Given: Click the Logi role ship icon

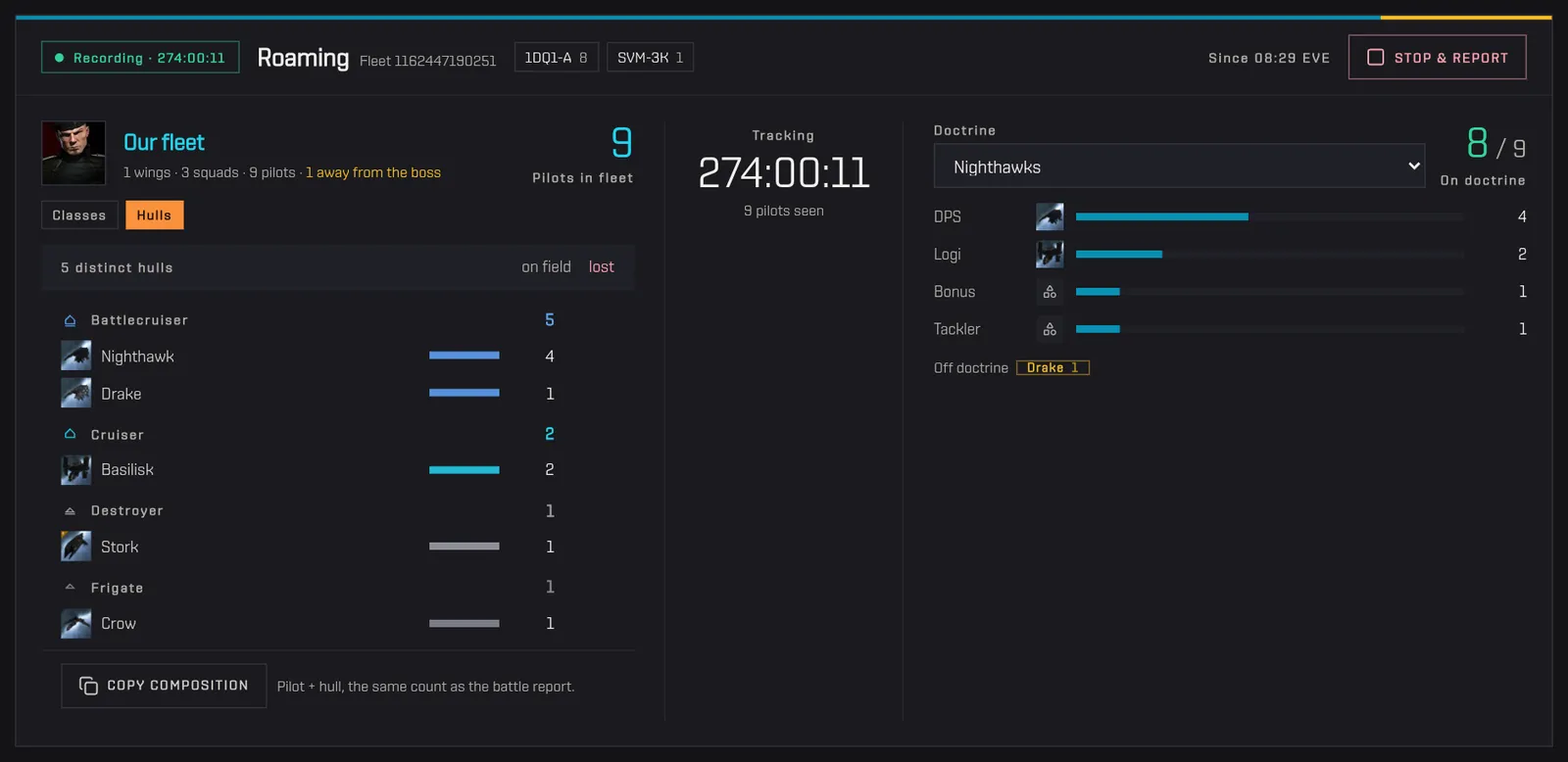Looking at the screenshot, I should pos(1050,254).
